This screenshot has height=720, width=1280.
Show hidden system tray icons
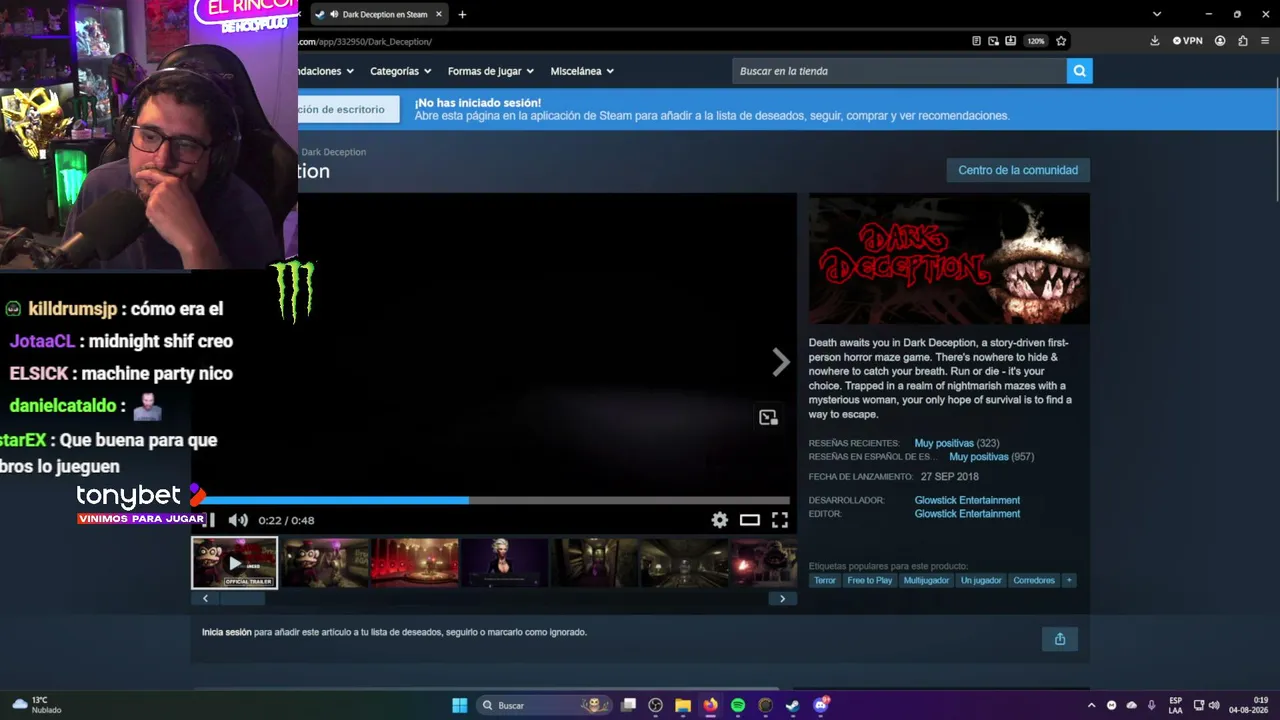coord(1091,705)
